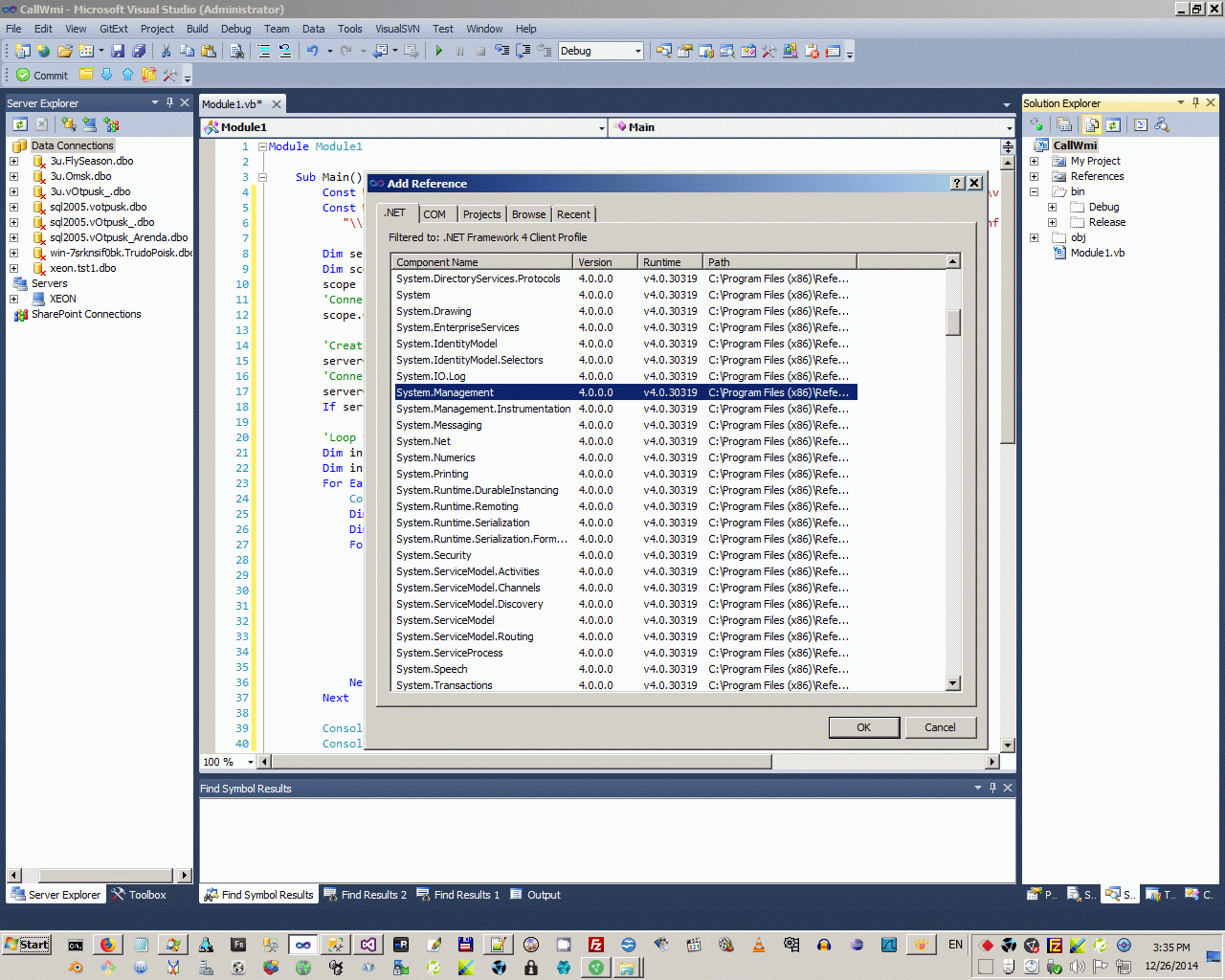Collapse the bin folder in Solution Explorer
Screen dimensions: 1225x980
(1034, 191)
